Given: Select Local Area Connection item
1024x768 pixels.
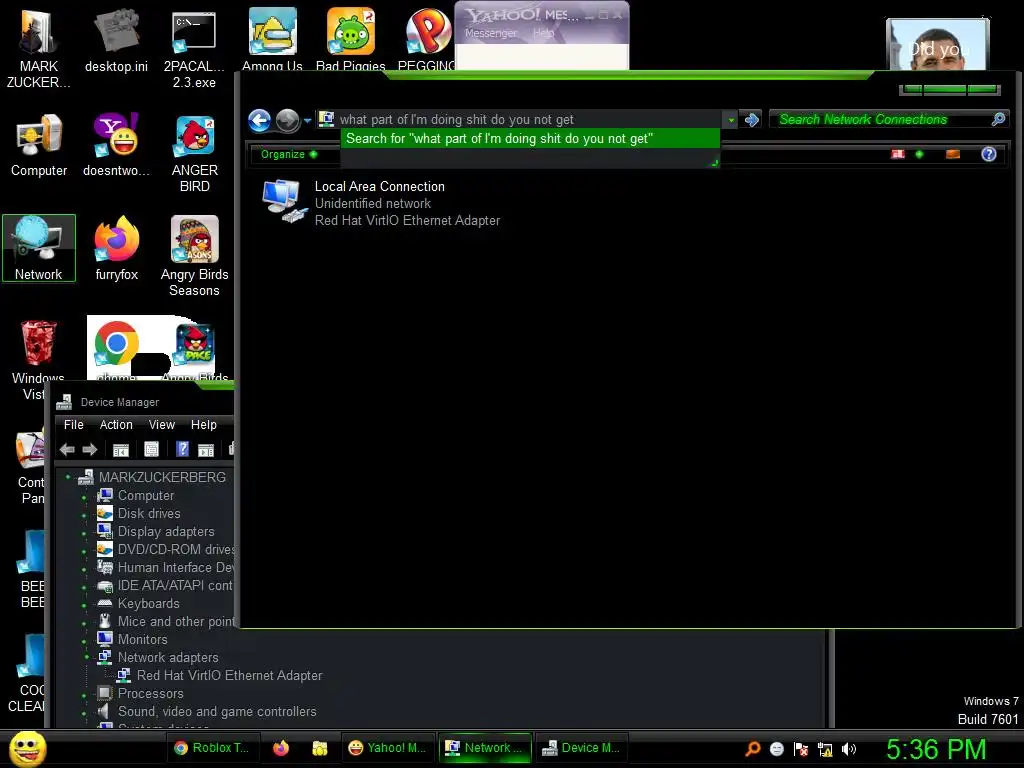Looking at the screenshot, I should (382, 203).
